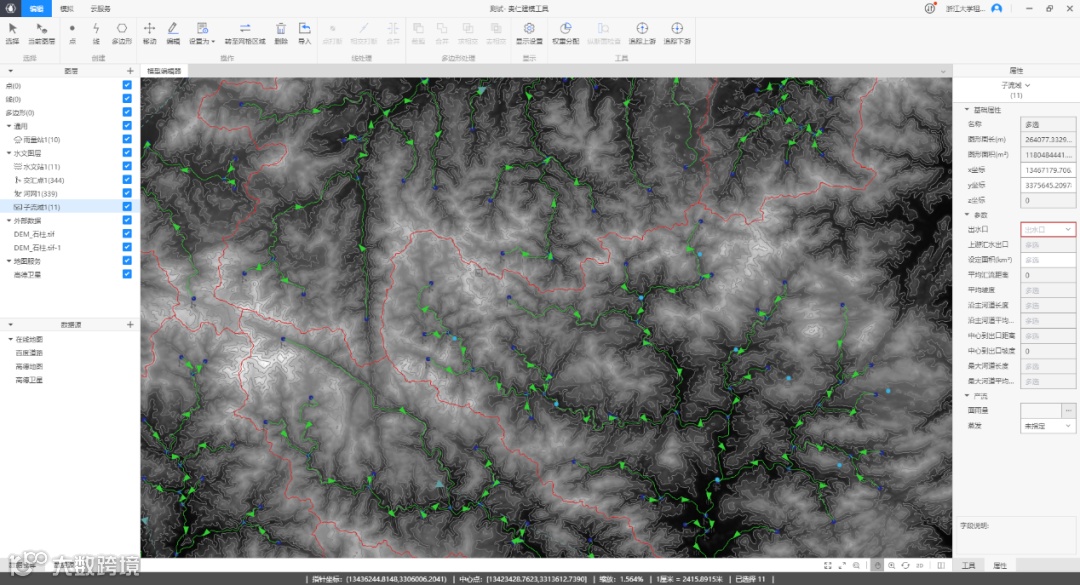Image resolution: width=1080 pixels, height=585 pixels.
Task: Click zoom-in magnifier in bottom bar
Action: pos(892,565)
